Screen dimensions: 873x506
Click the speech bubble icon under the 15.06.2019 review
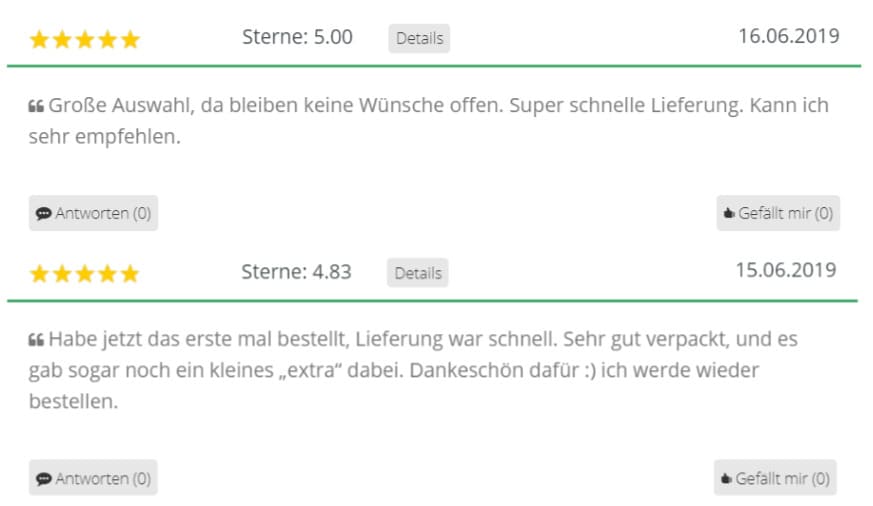(43, 478)
